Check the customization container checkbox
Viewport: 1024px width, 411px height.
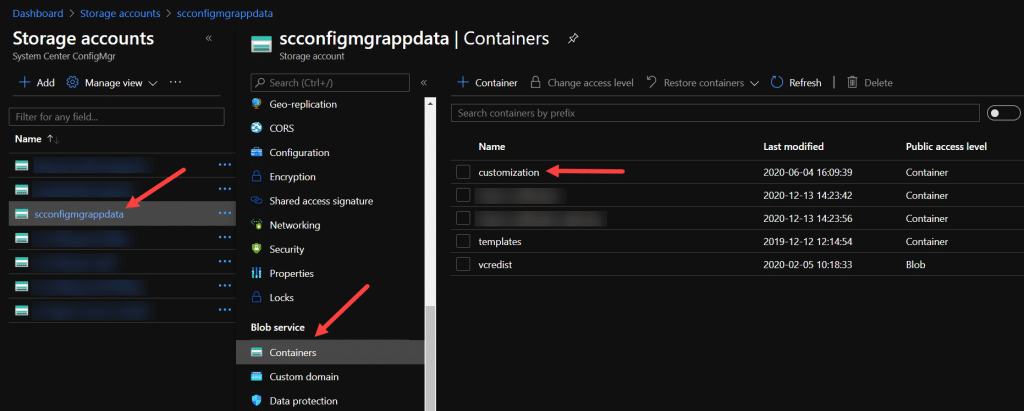click(x=463, y=173)
